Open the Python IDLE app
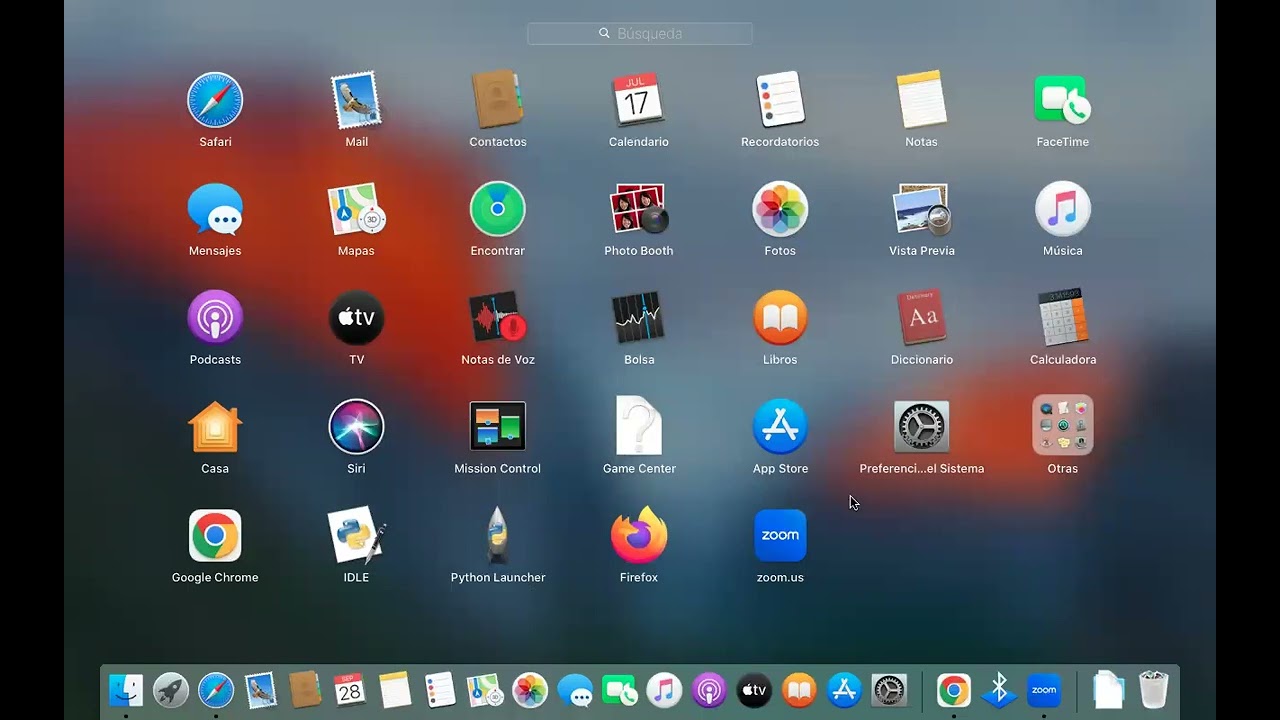Screen dimensions: 1280x720 [x=356, y=536]
